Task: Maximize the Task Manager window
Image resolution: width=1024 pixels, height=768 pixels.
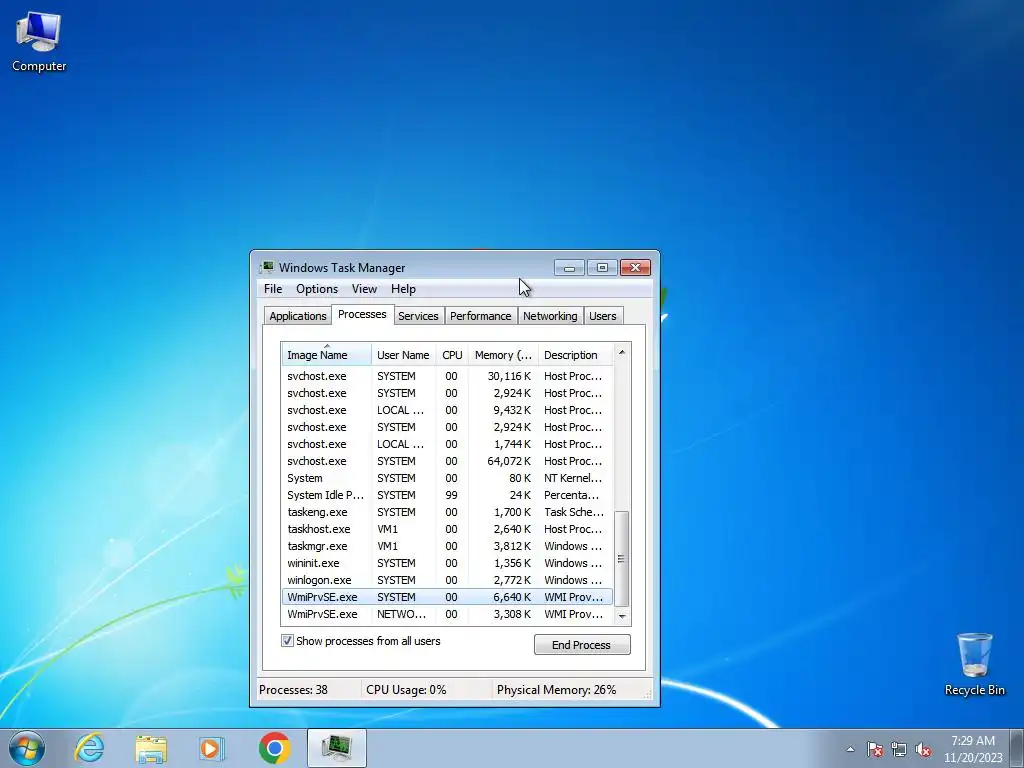Action: (602, 267)
